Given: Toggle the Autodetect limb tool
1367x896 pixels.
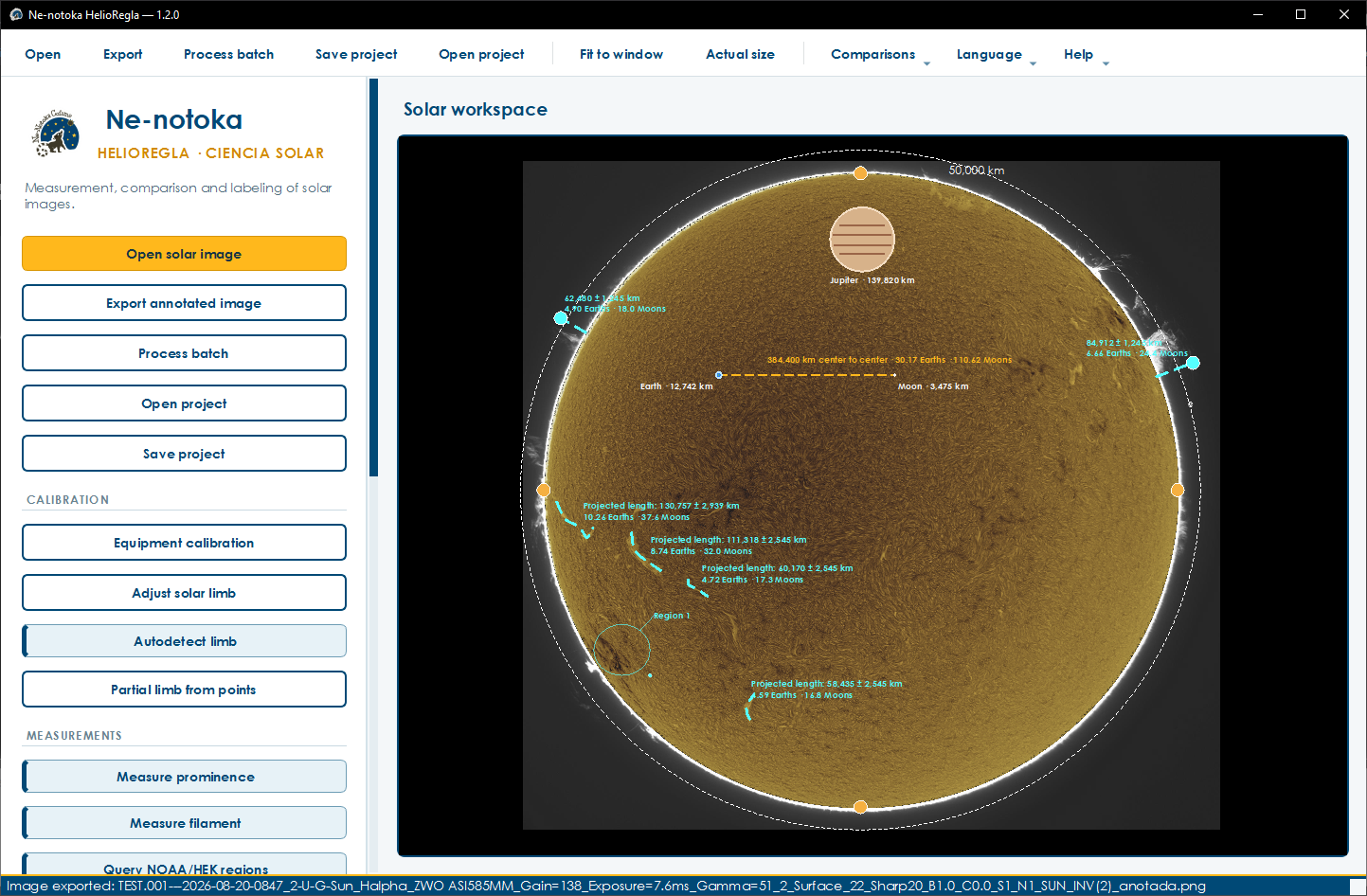Looking at the screenshot, I should [x=185, y=641].
